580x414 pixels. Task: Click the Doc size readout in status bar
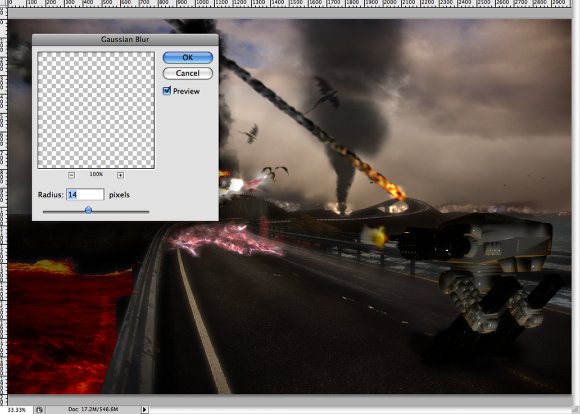click(x=93, y=409)
